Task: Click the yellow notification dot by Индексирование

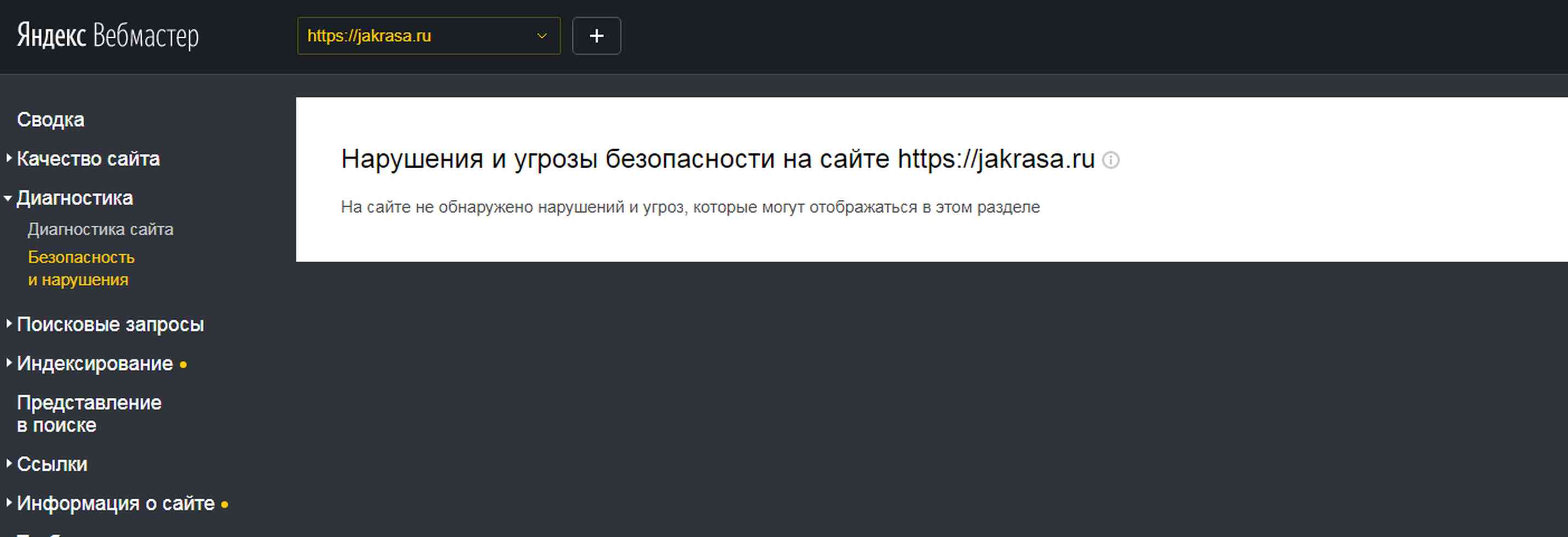Action: click(183, 364)
